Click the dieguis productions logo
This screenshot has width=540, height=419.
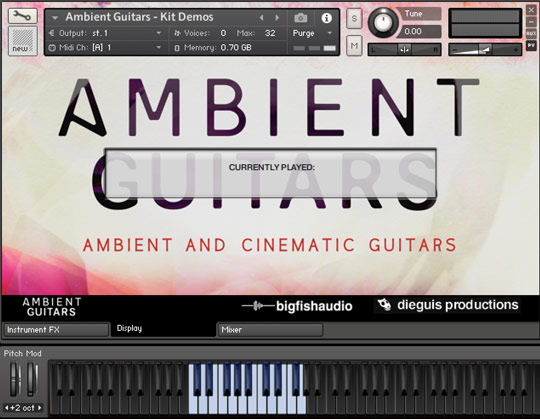tap(448, 305)
